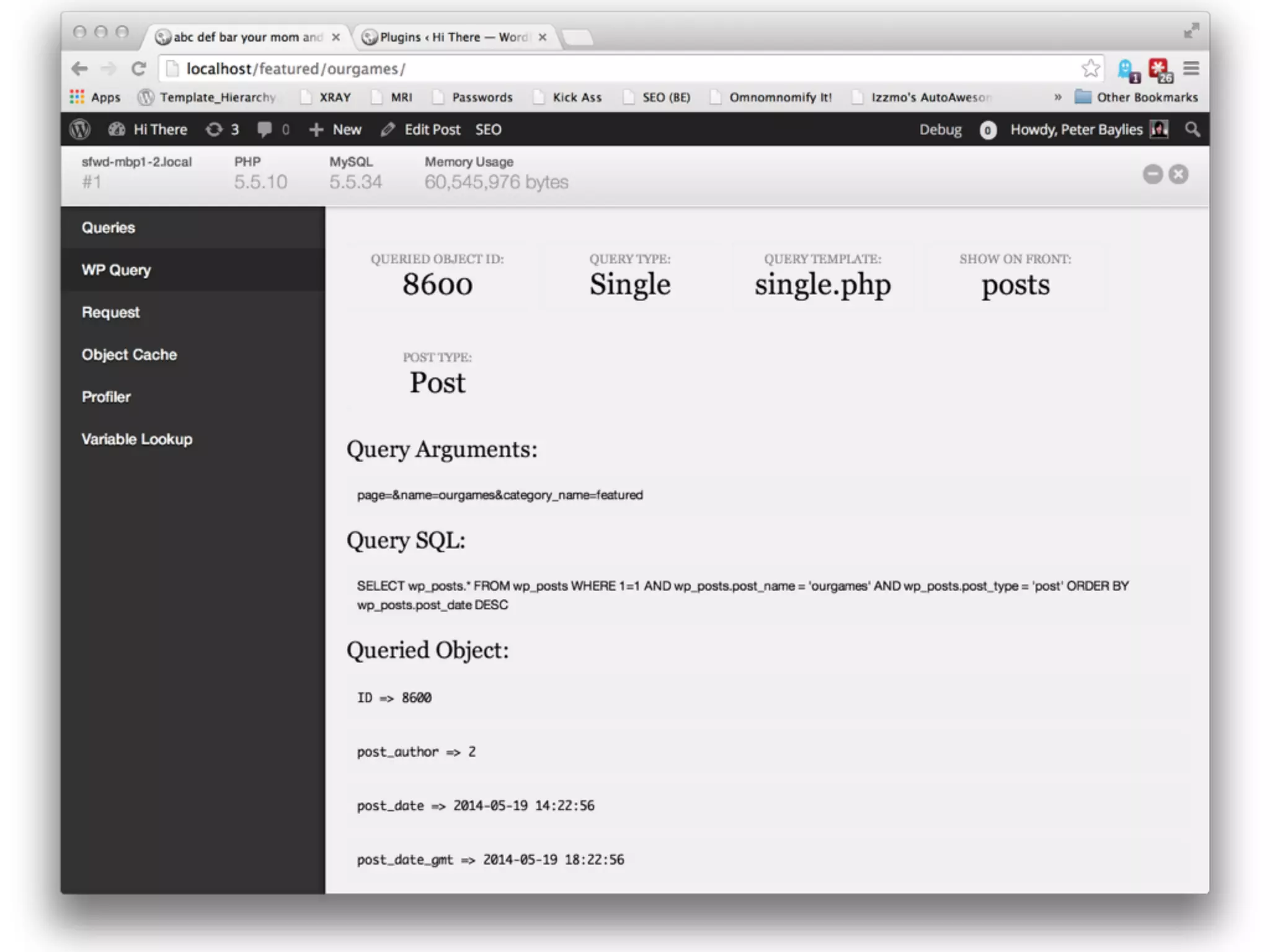Viewport: 1270px width, 952px height.
Task: Bookmark this page with the star icon
Action: click(x=1091, y=68)
